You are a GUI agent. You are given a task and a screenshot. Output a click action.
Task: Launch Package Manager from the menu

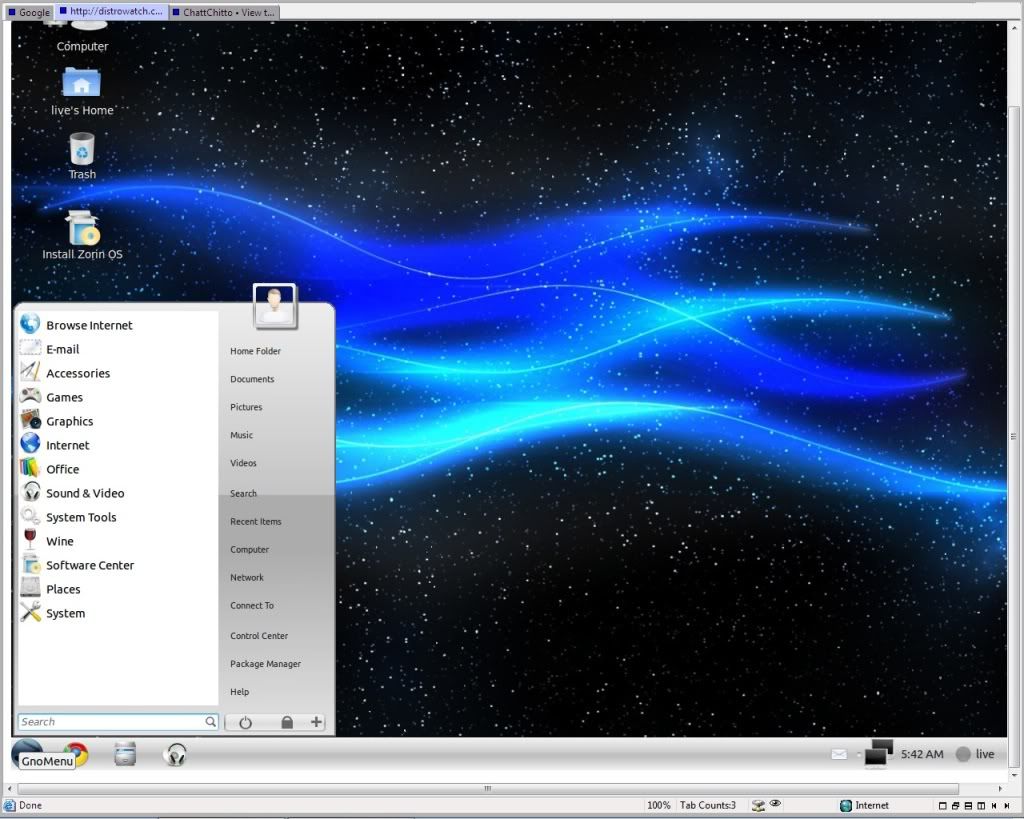[266, 664]
